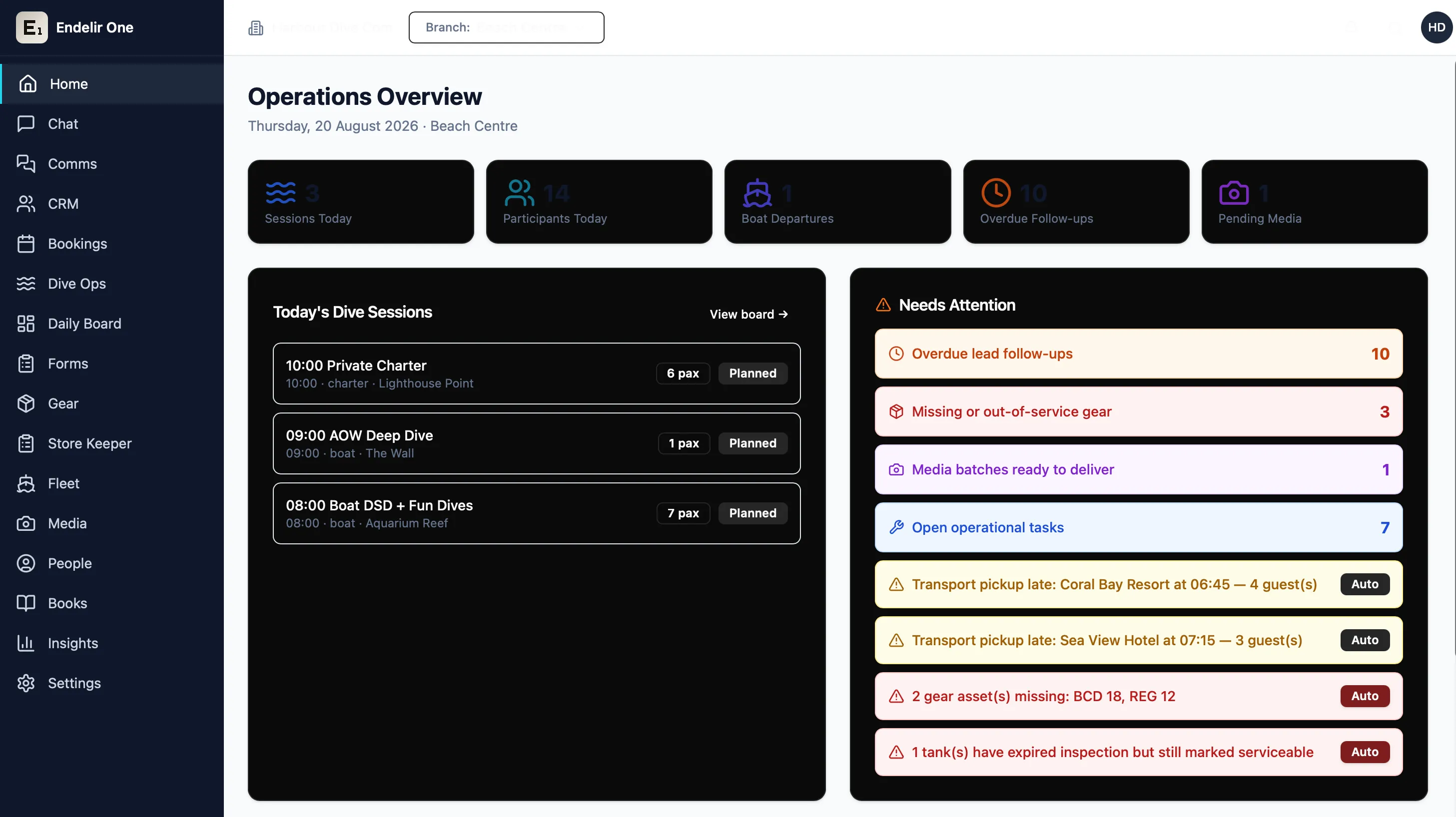This screenshot has height=817, width=1456.
Task: Click the count 3 on Missing gear row
Action: [x=1384, y=412]
